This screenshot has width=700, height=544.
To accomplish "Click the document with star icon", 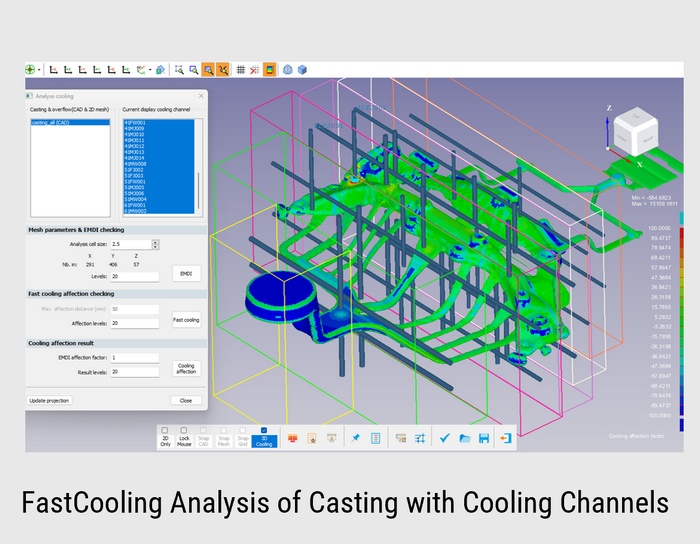I will (x=312, y=438).
